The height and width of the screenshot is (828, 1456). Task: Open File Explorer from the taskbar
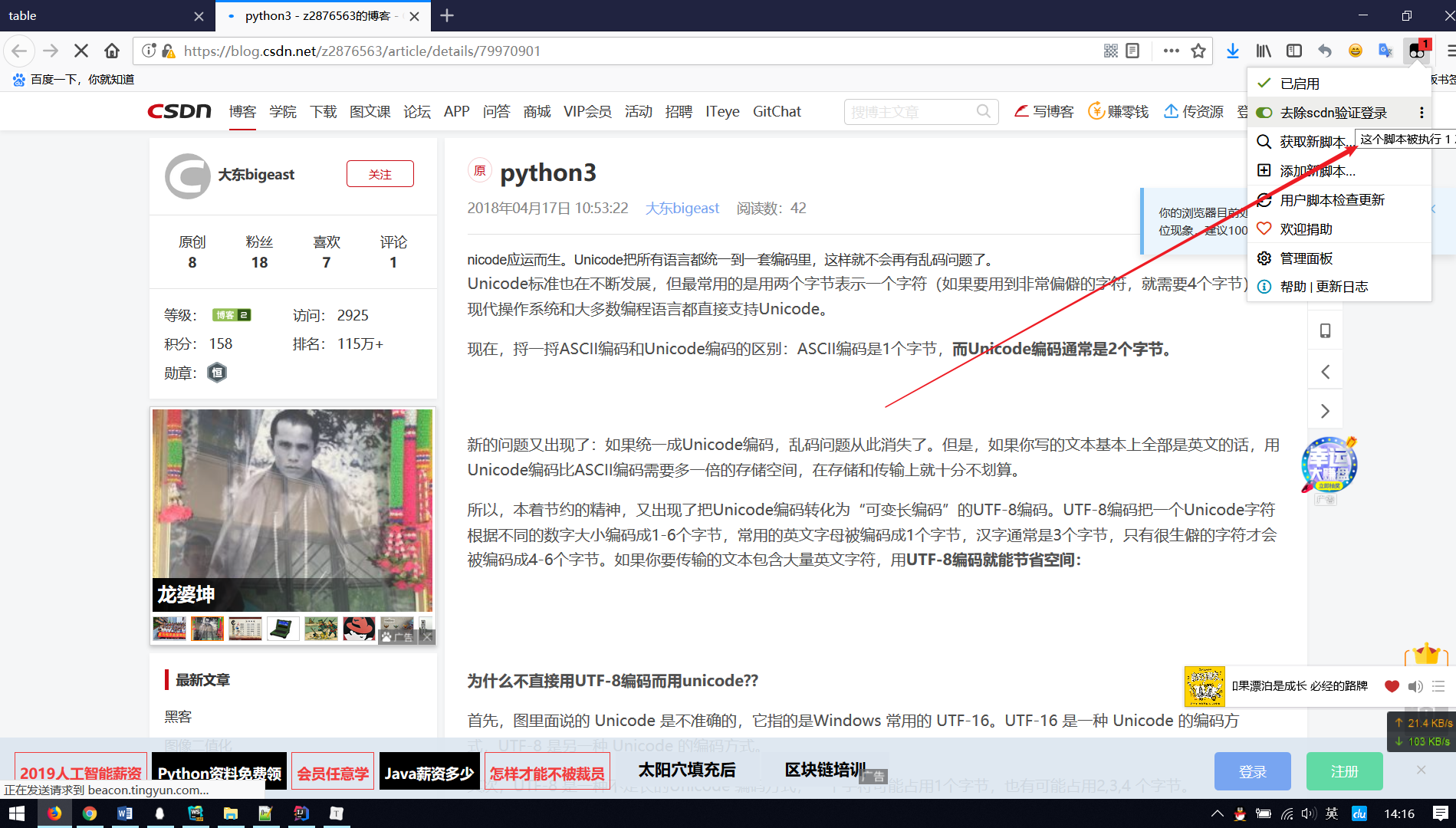pos(231,813)
